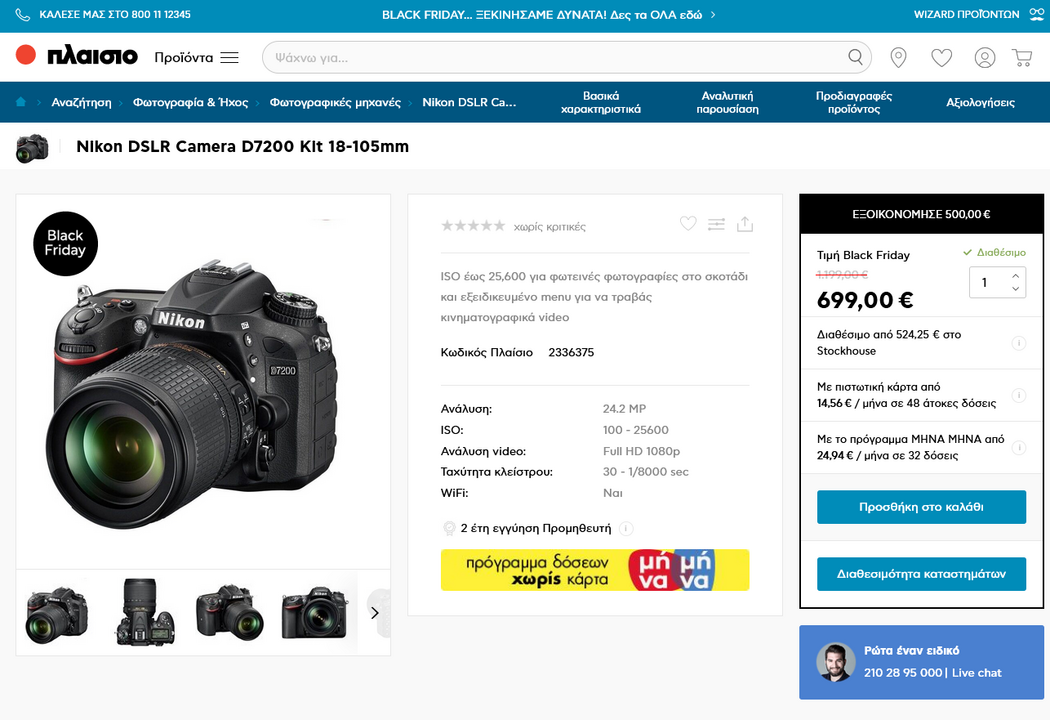Open χωρίς κριτικές reviews link
Image resolution: width=1050 pixels, height=720 pixels.
click(x=550, y=227)
